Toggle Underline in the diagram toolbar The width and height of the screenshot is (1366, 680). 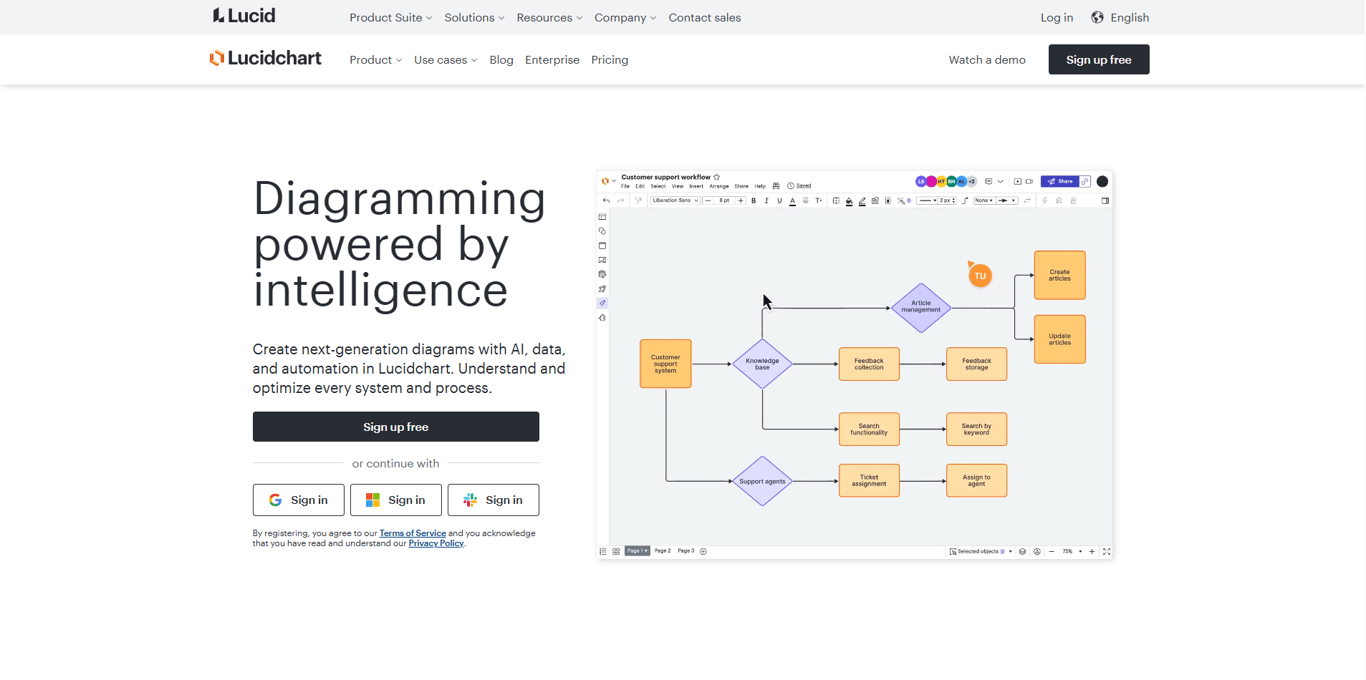point(780,201)
